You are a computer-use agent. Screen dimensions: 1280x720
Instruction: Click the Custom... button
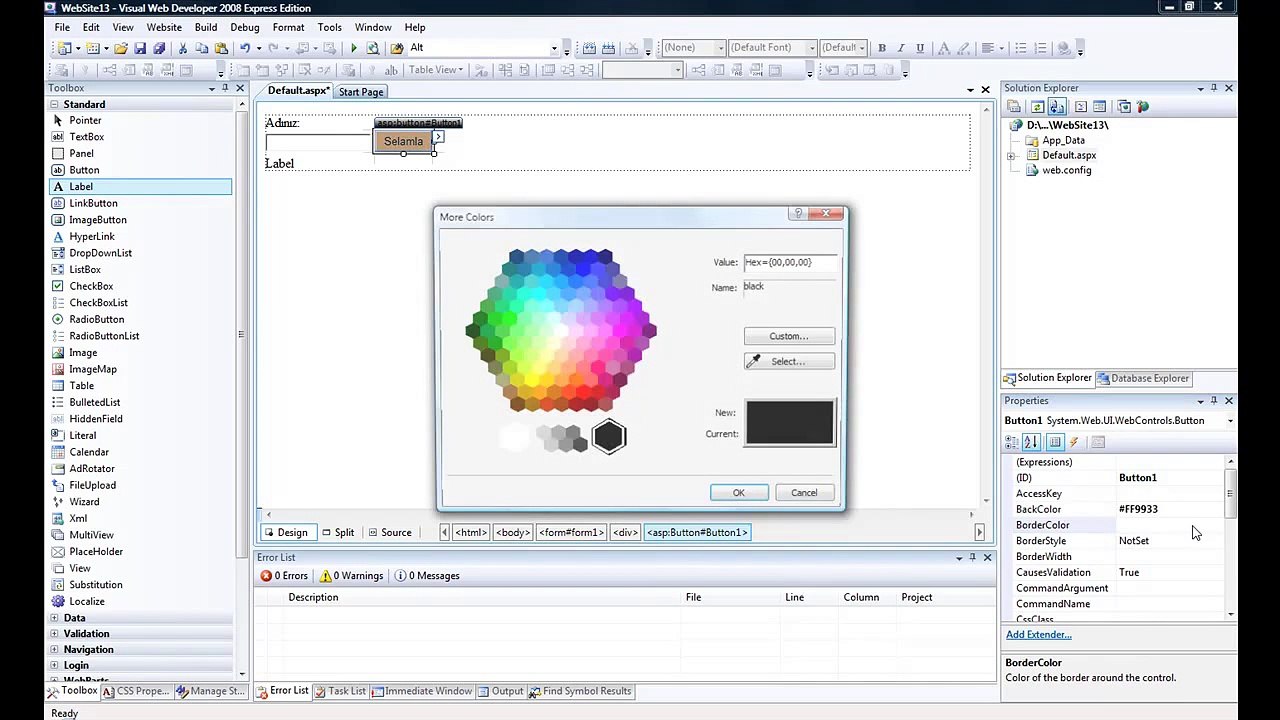click(789, 336)
